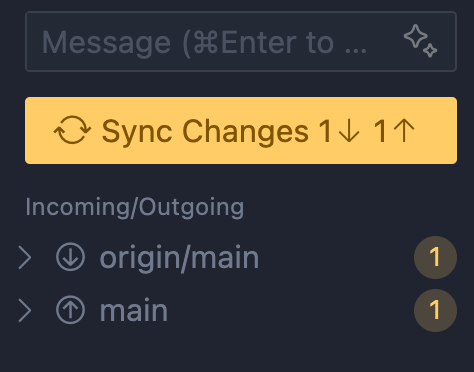Image resolution: width=474 pixels, height=372 pixels.
Task: Generate commit message with the sparkle icon
Action: tap(420, 41)
